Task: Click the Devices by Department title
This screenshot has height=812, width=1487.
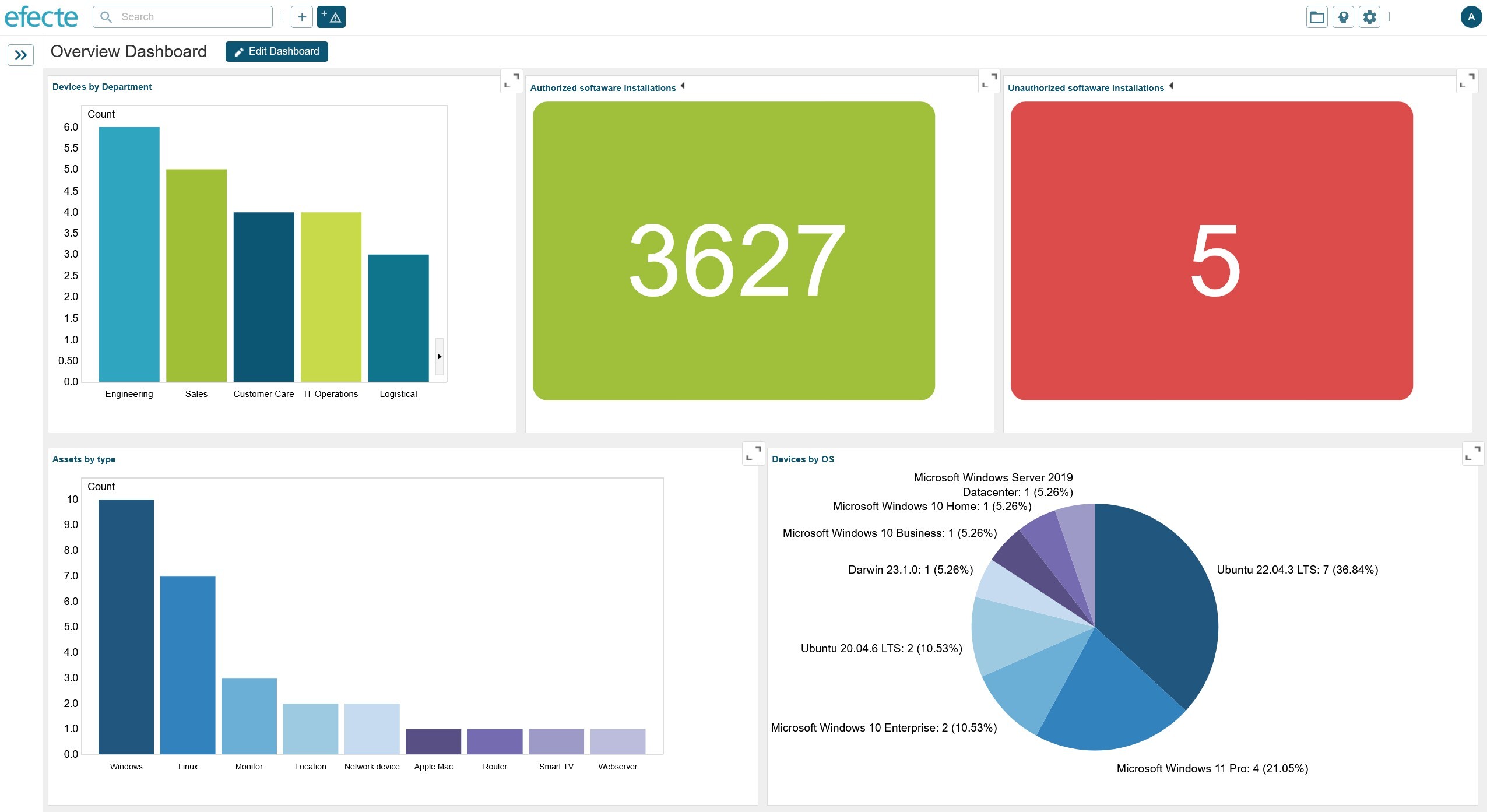Action: tap(102, 87)
